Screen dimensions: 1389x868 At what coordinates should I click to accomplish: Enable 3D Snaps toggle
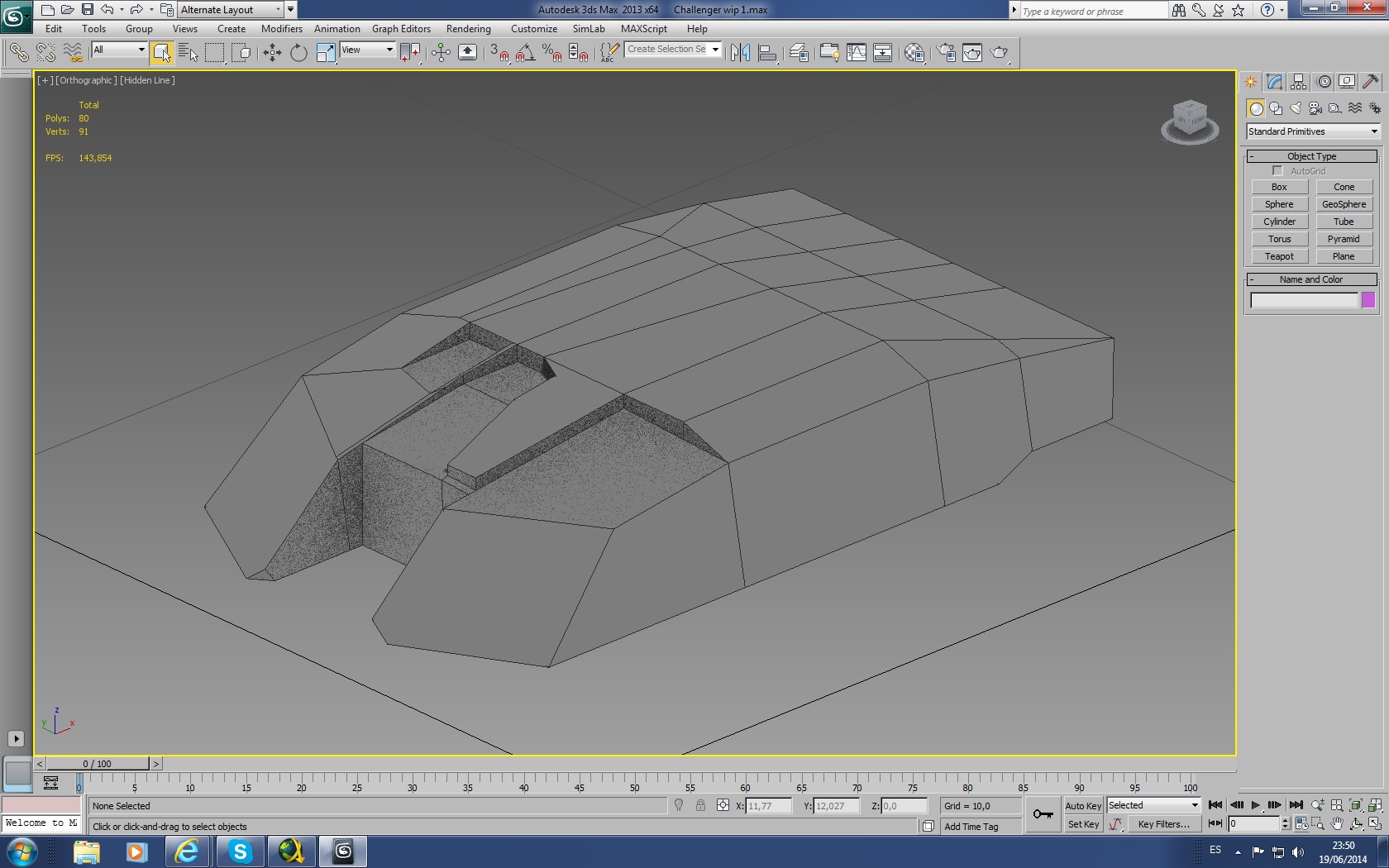[499, 53]
